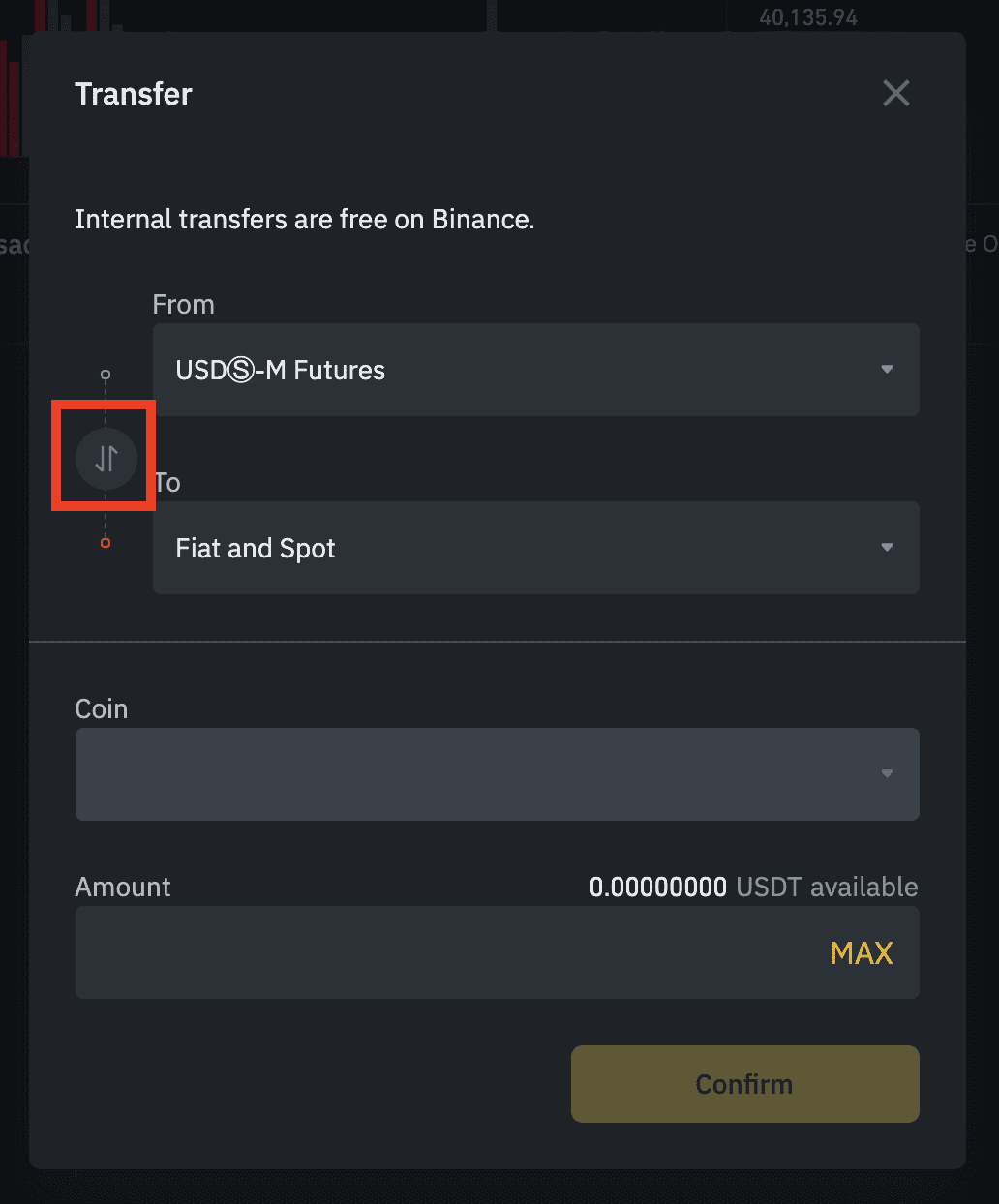Viewport: 999px width, 1204px height.
Task: Close the Transfer dialog
Action: click(896, 93)
